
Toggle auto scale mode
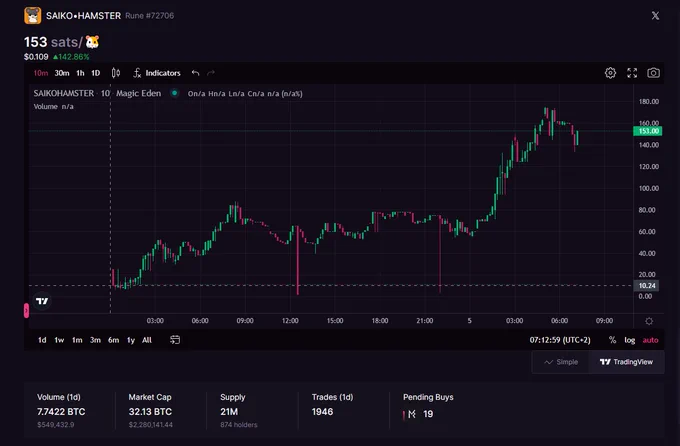click(x=651, y=340)
